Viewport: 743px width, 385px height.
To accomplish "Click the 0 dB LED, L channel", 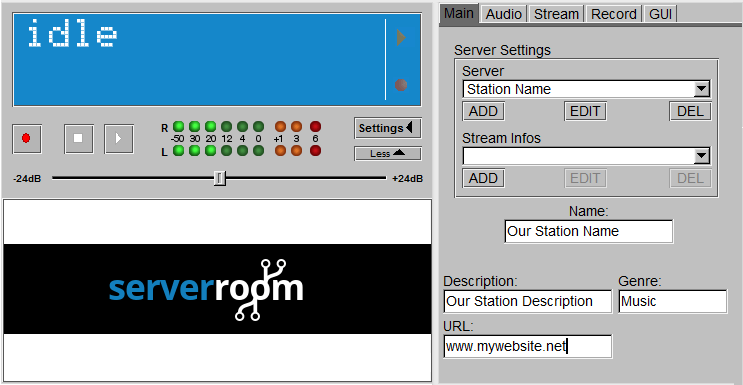I will tap(258, 151).
